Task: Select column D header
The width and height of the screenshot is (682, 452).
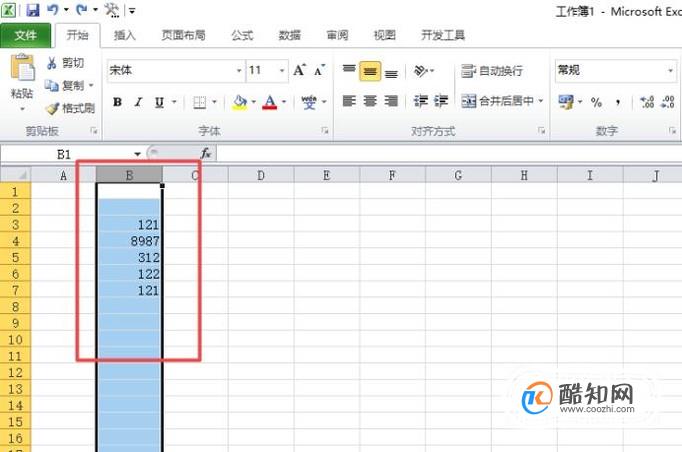Action: [261, 175]
